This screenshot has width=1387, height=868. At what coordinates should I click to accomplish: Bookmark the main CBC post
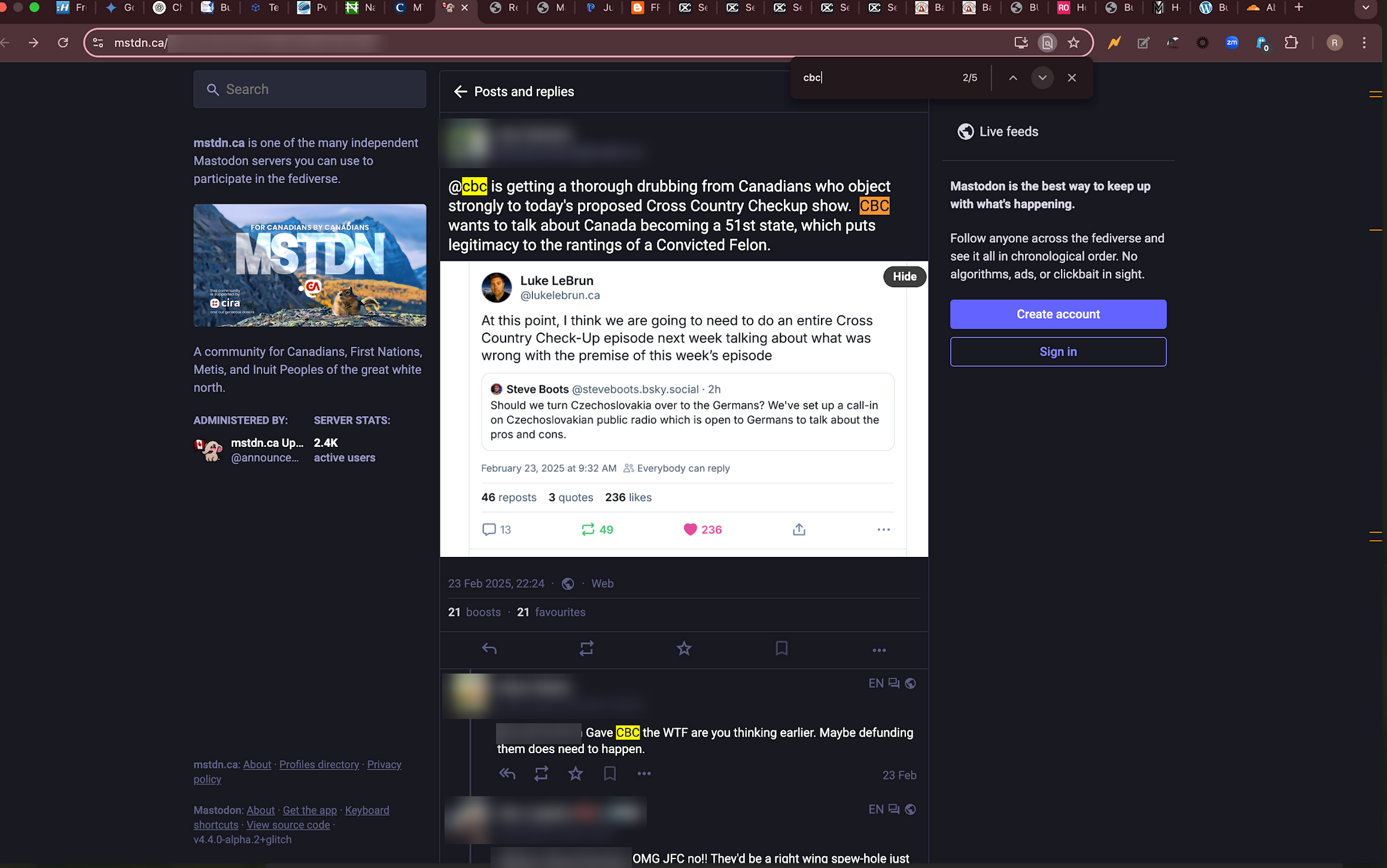pos(781,648)
